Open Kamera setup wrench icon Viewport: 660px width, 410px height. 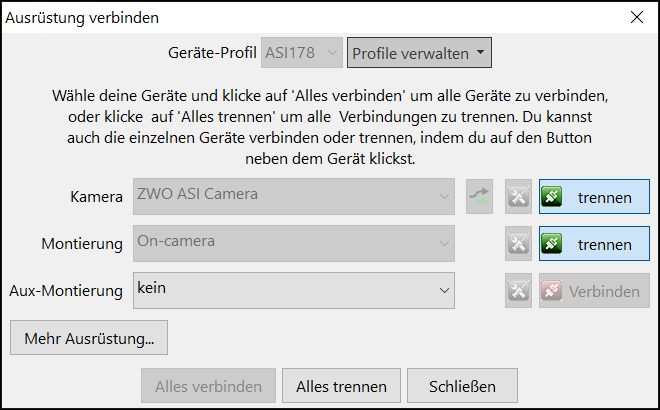pyautogui.click(x=518, y=197)
